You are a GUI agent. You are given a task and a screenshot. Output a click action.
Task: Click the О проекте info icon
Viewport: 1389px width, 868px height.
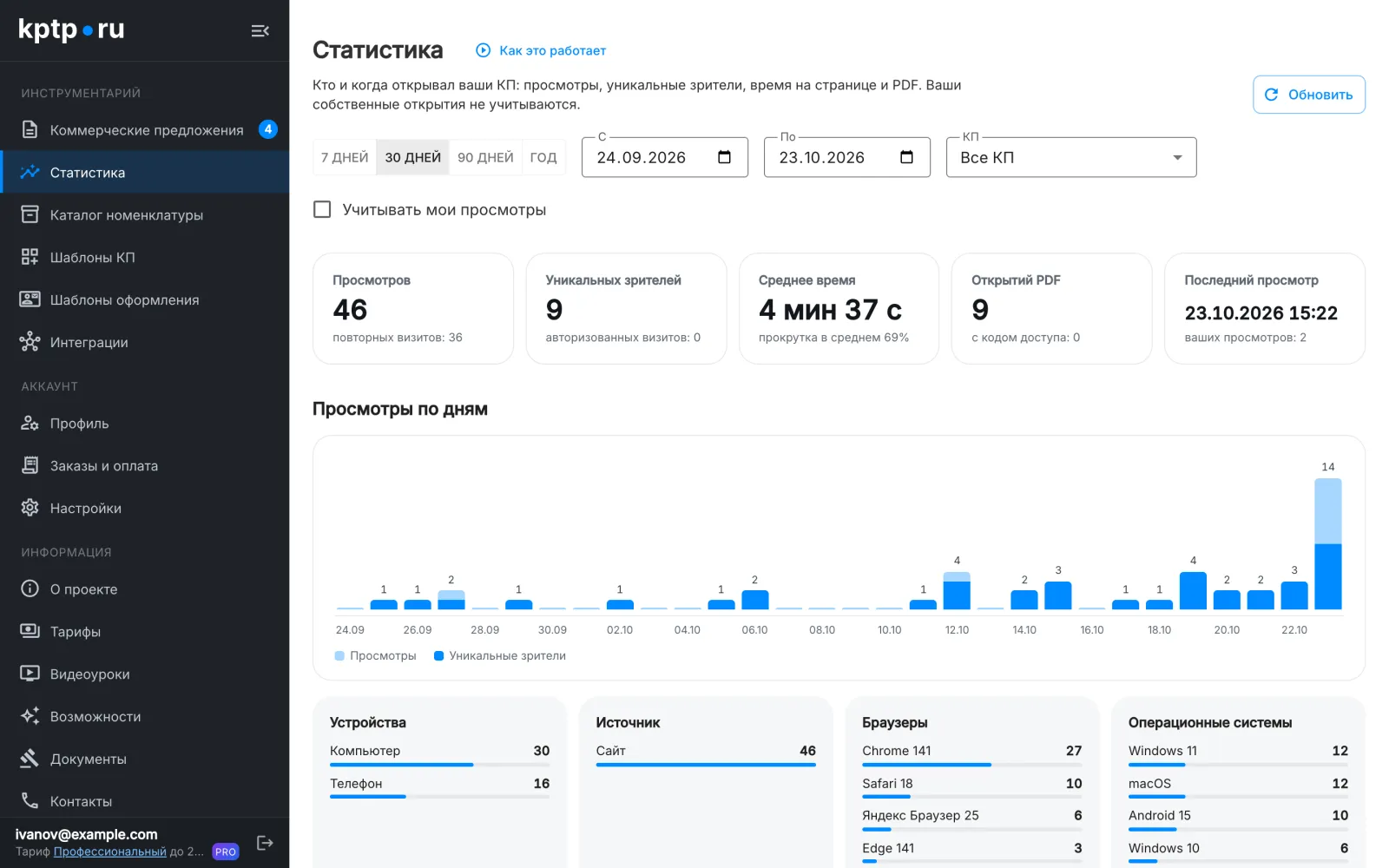click(x=30, y=589)
